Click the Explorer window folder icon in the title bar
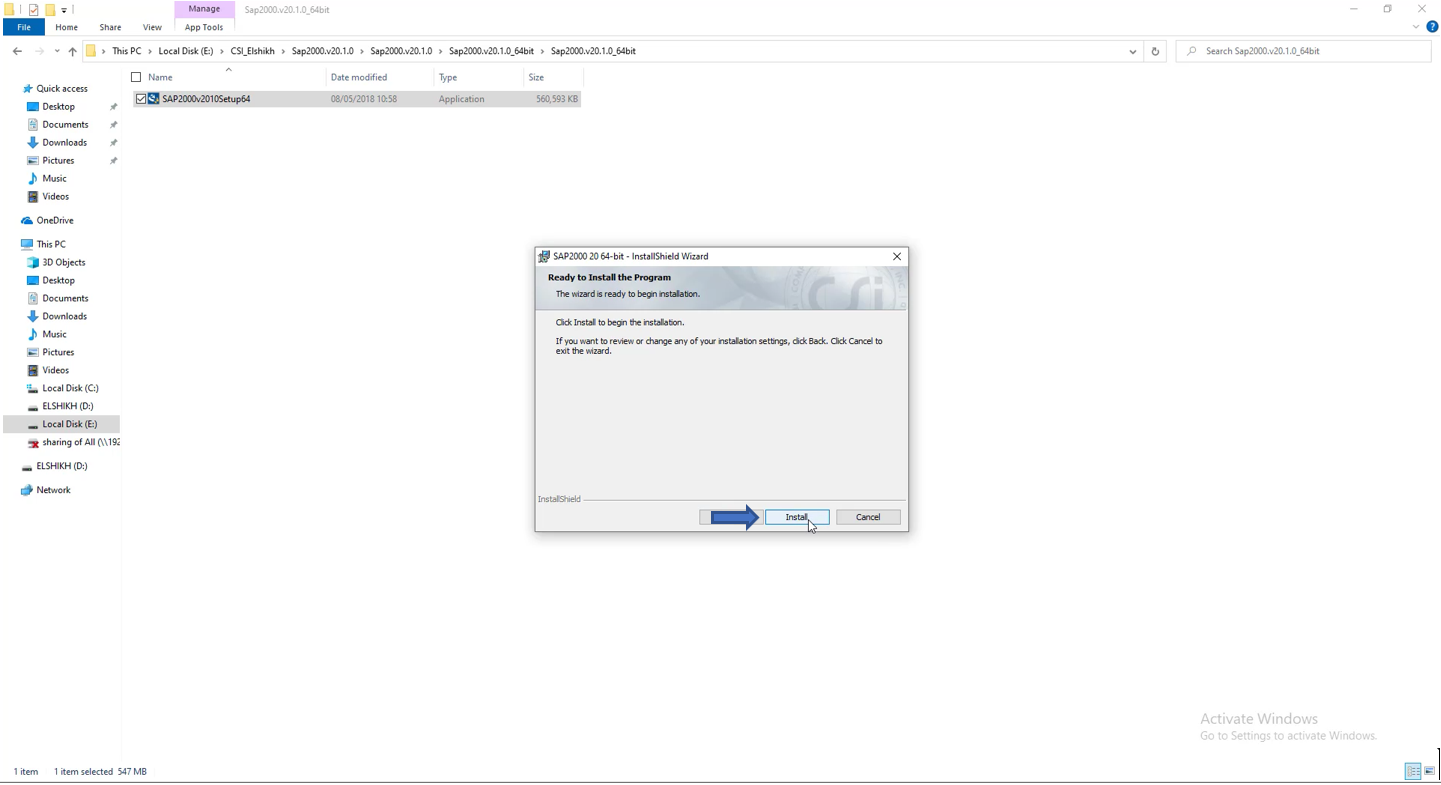This screenshot has height=785, width=1441. tap(10, 10)
